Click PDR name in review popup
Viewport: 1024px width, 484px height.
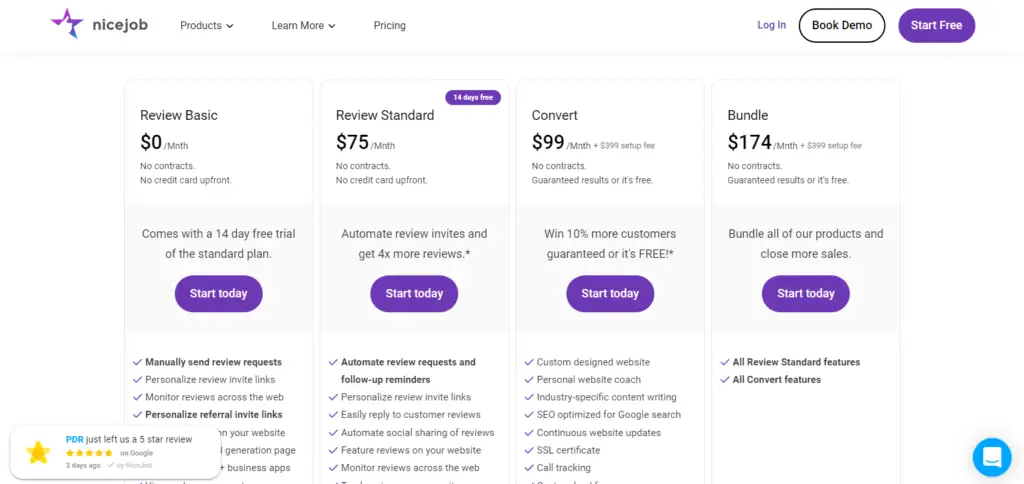[x=74, y=440]
